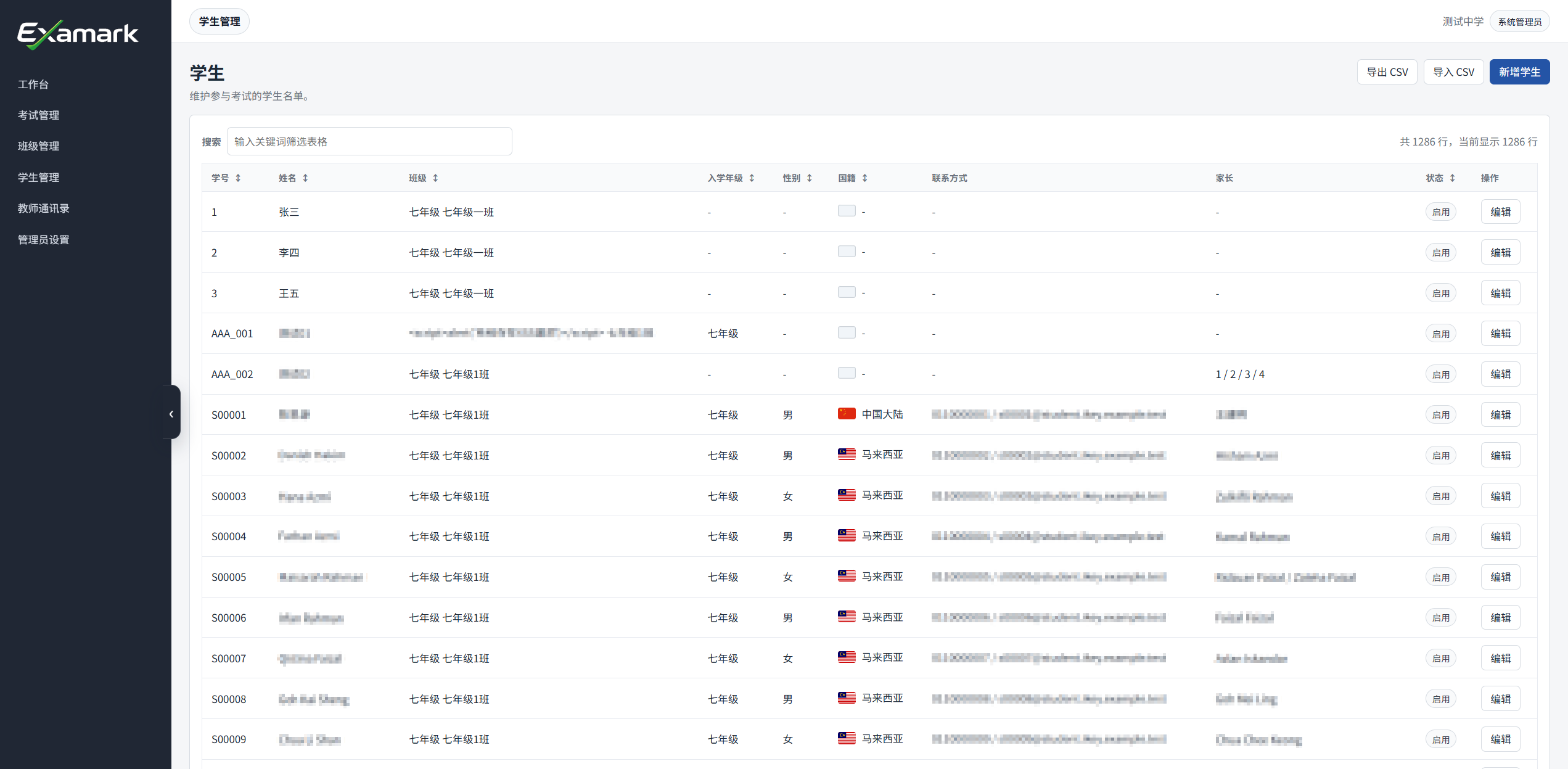Click the 系统管理员 user badge
Viewport: 1568px width, 769px height.
tap(1520, 22)
